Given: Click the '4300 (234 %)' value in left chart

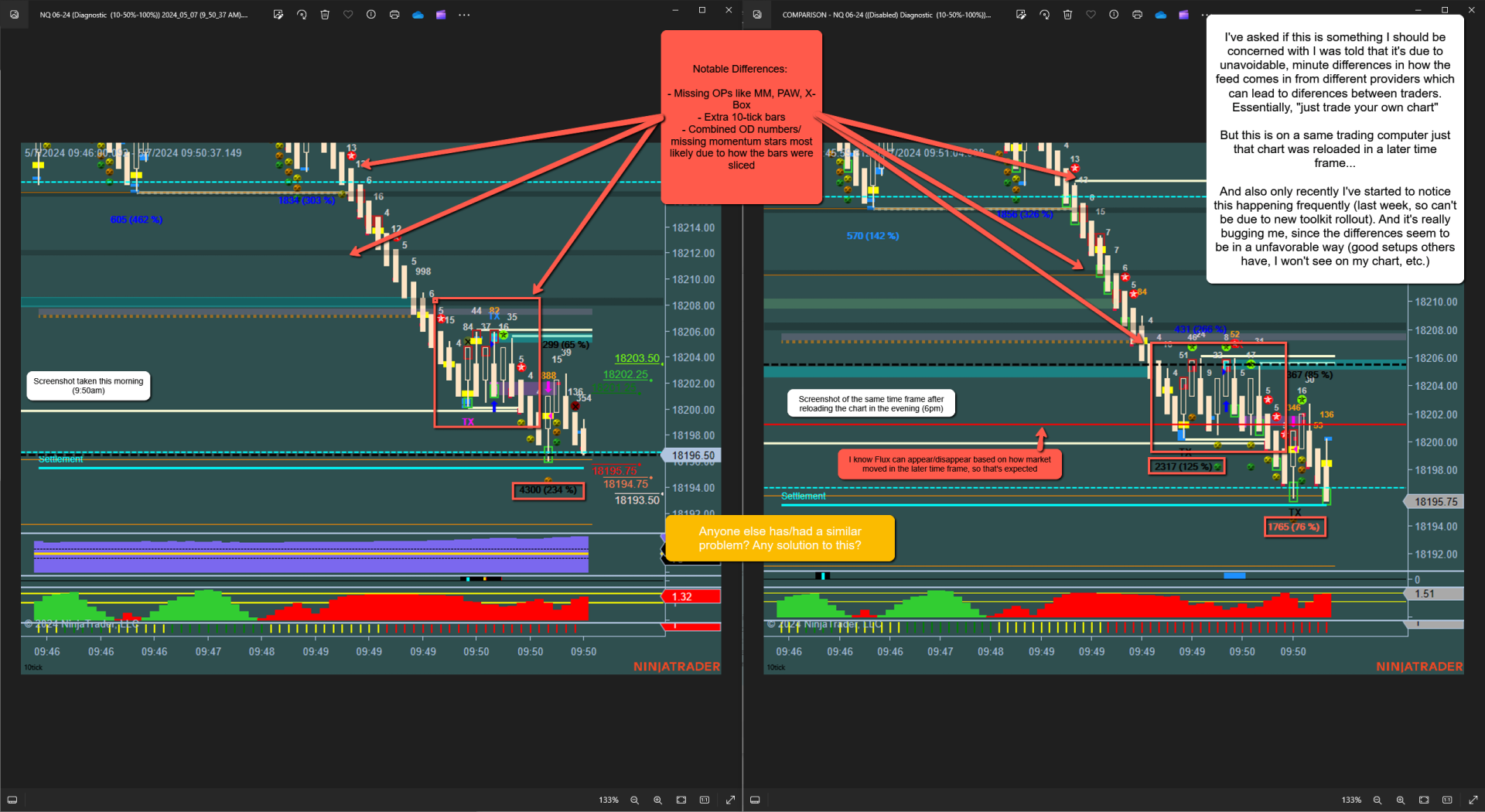Looking at the screenshot, I should click(x=548, y=490).
